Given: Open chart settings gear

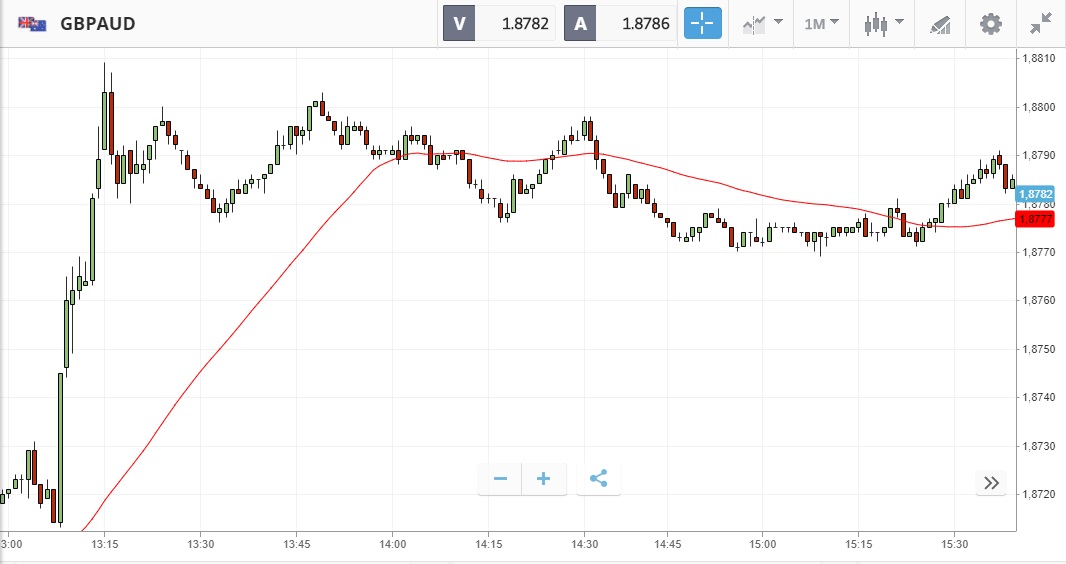Looking at the screenshot, I should click(x=990, y=23).
